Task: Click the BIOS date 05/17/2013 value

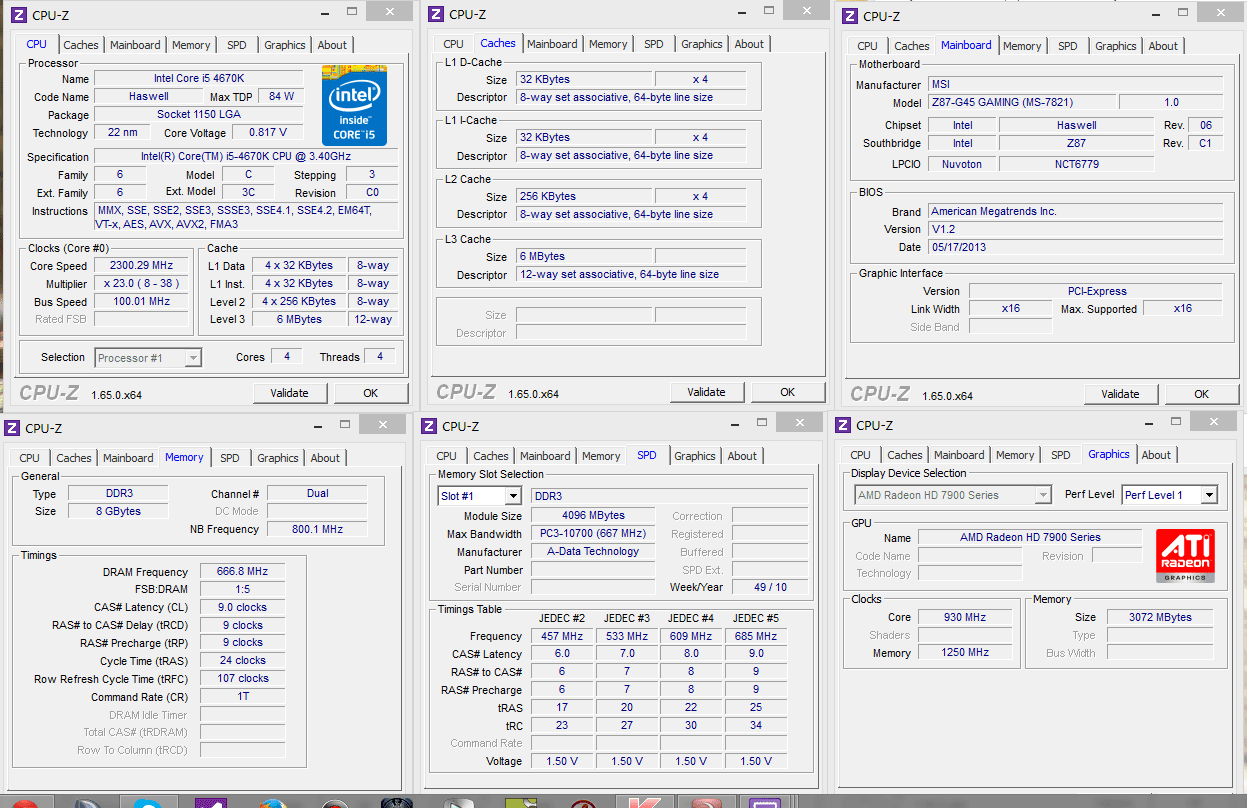Action: click(1075, 248)
